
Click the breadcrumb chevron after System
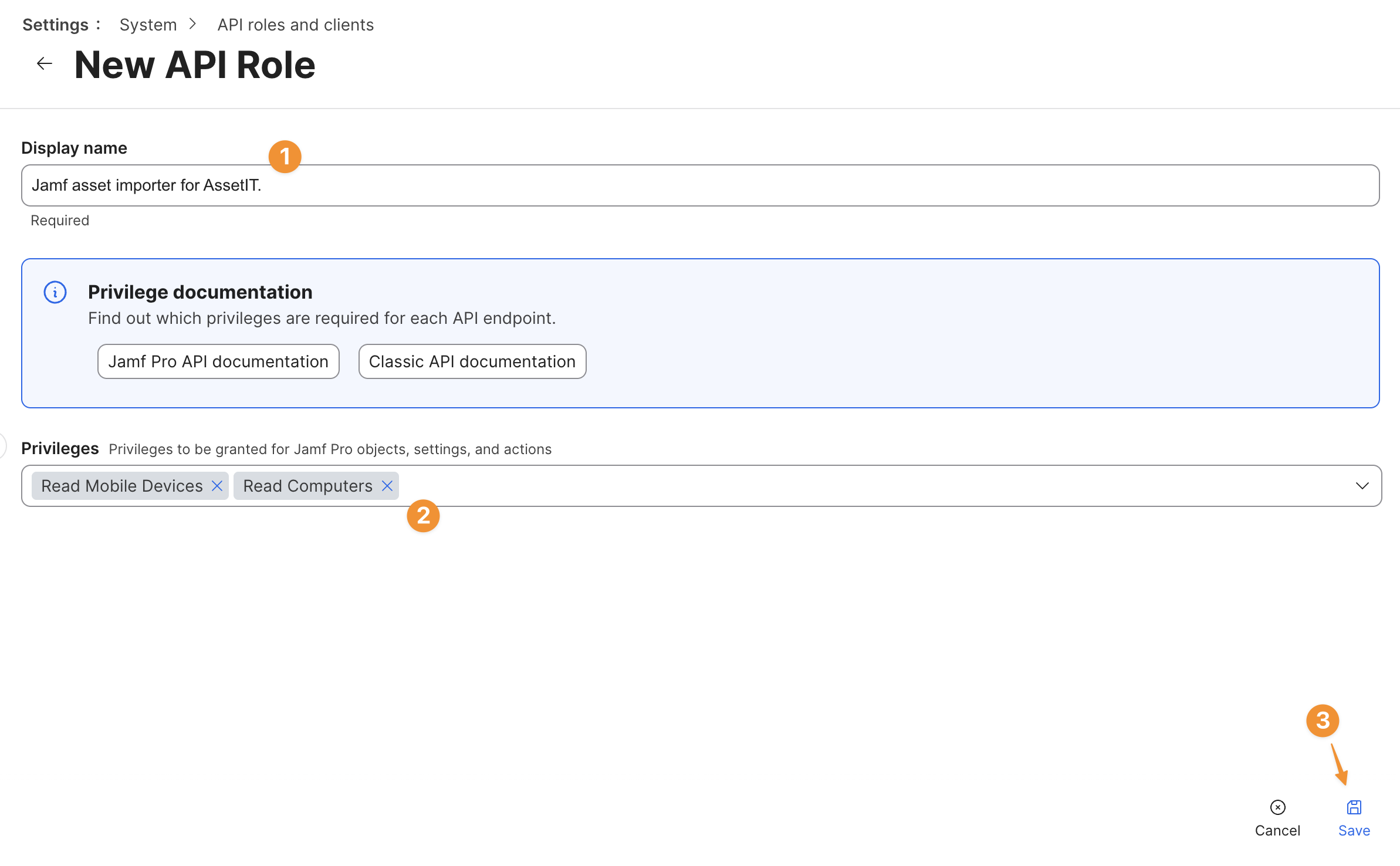point(192,25)
